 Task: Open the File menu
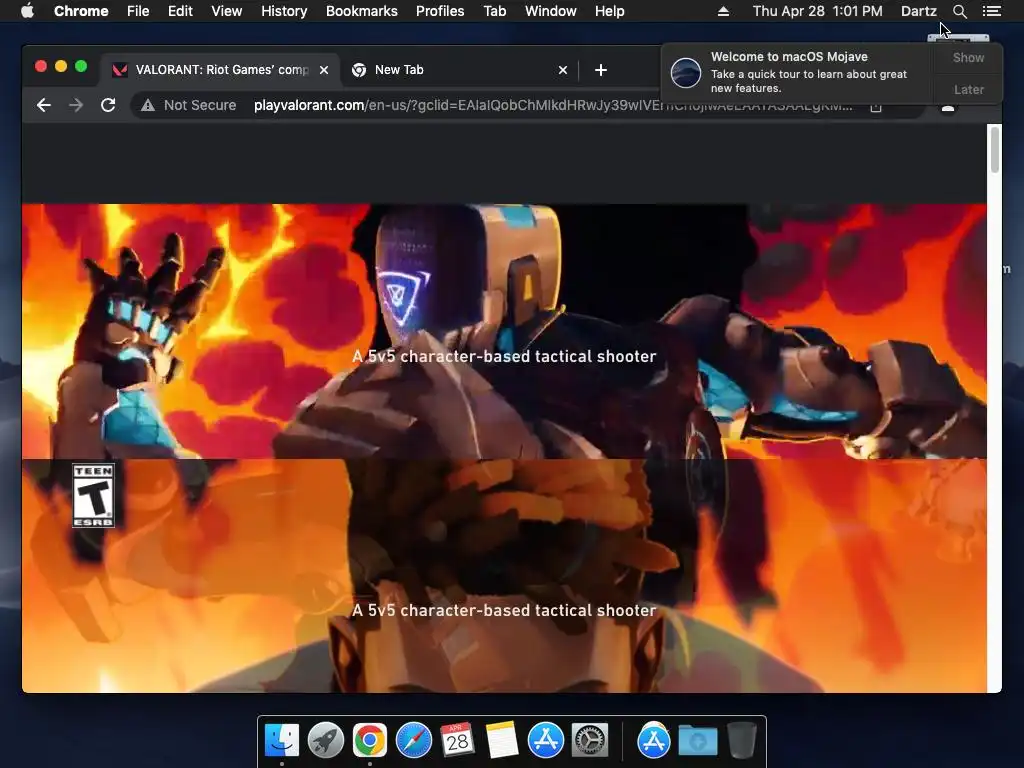[138, 11]
